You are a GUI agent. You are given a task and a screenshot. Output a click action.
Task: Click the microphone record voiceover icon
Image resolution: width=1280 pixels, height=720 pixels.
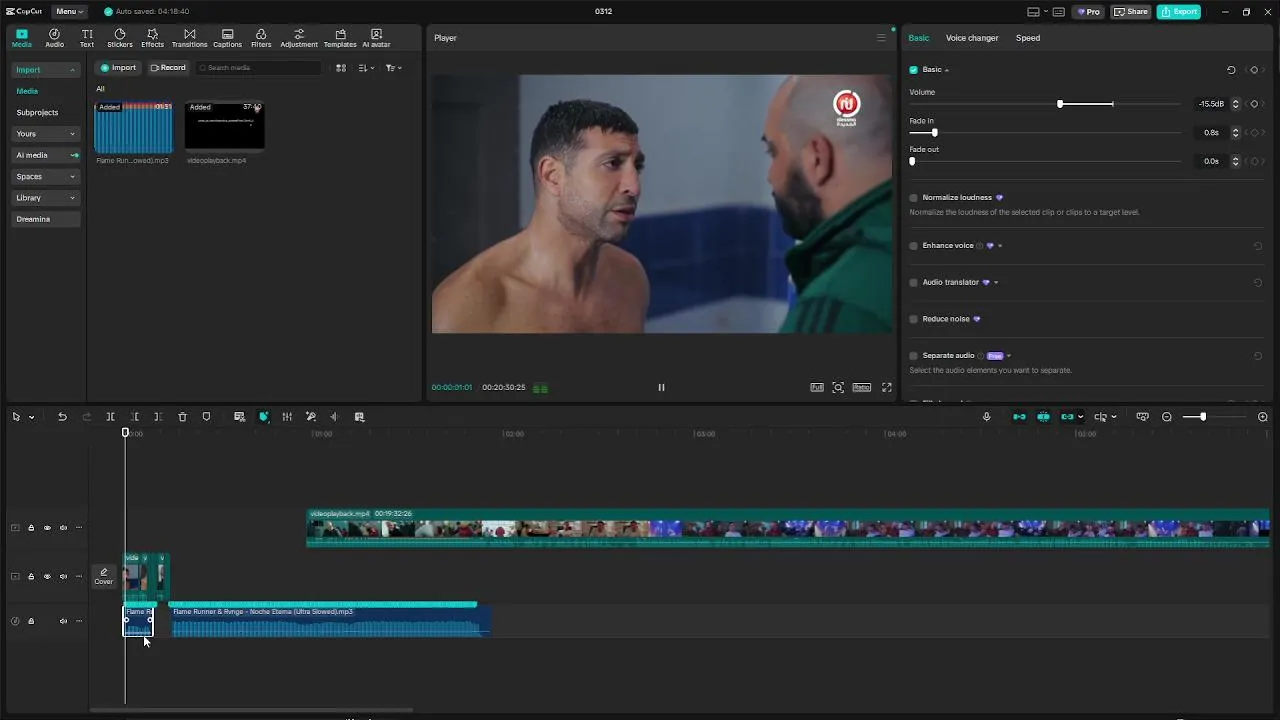(x=986, y=417)
